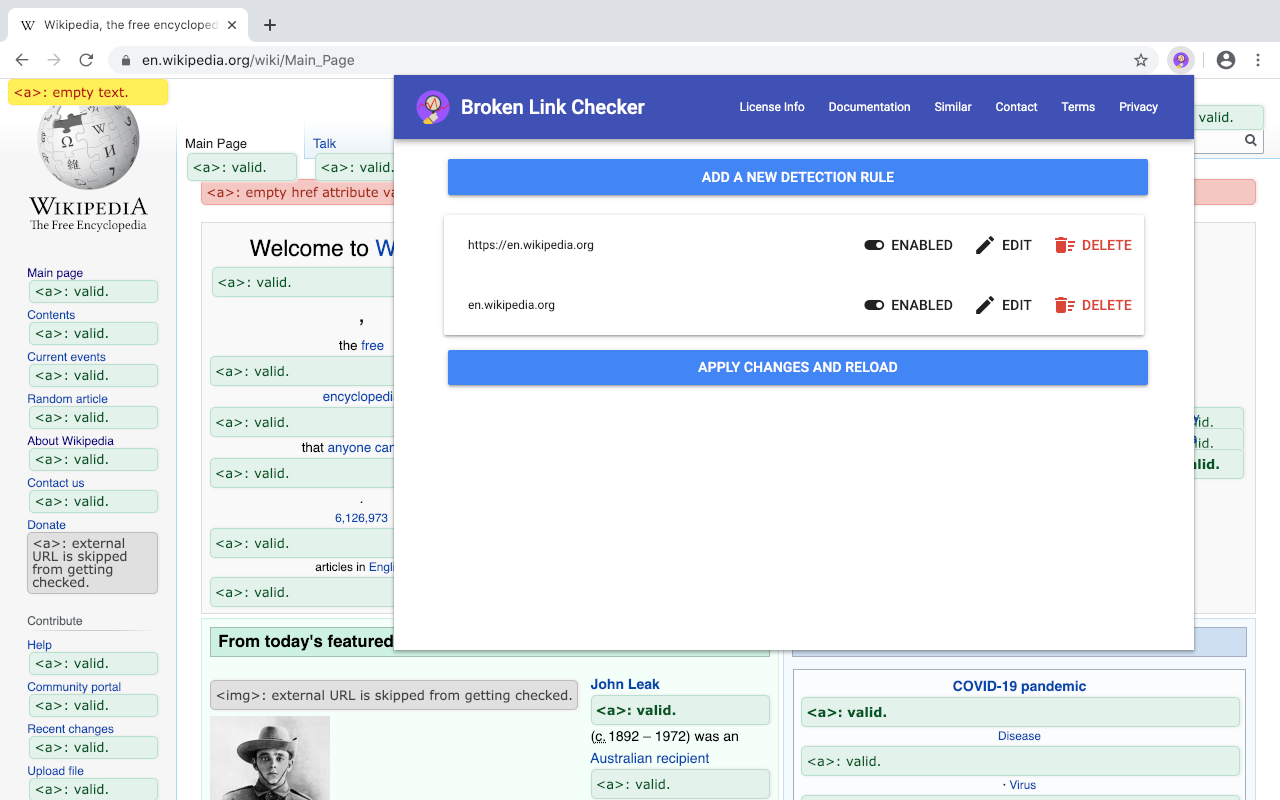Open License Info in the popup header
This screenshot has height=800, width=1280.
pyautogui.click(x=772, y=107)
